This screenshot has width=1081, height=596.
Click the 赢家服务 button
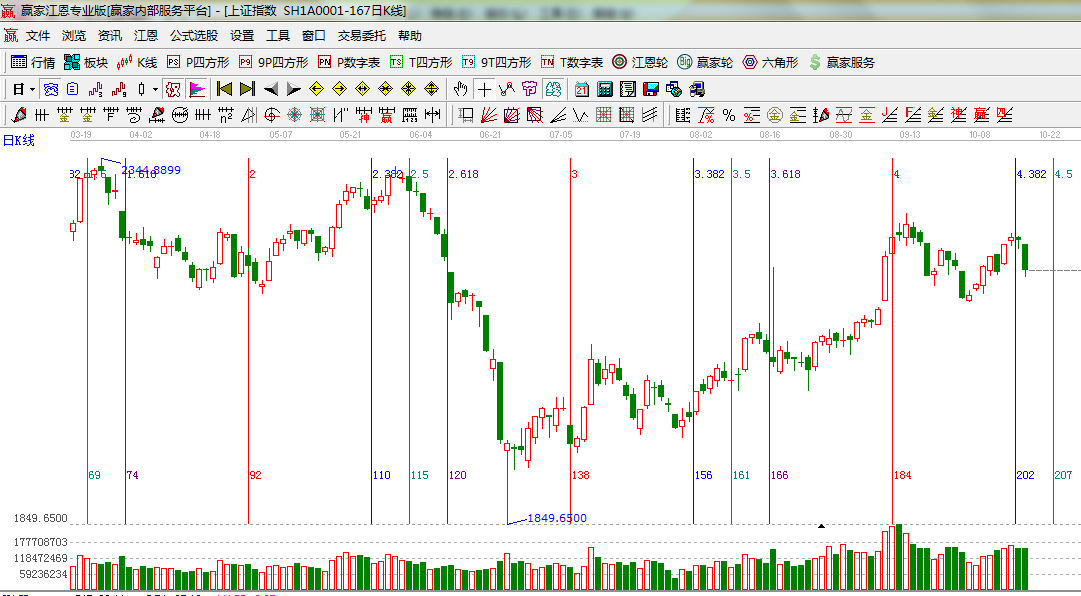841,62
